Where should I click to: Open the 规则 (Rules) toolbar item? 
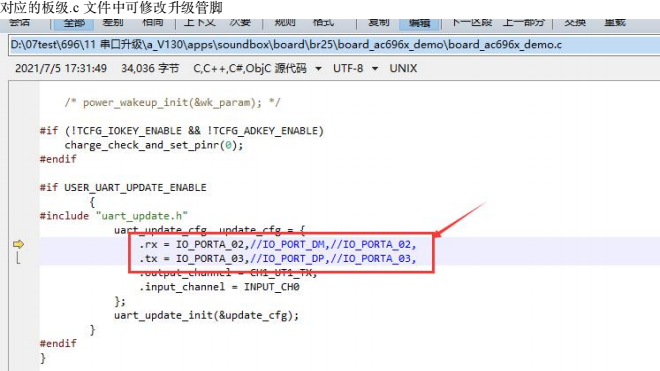point(285,22)
